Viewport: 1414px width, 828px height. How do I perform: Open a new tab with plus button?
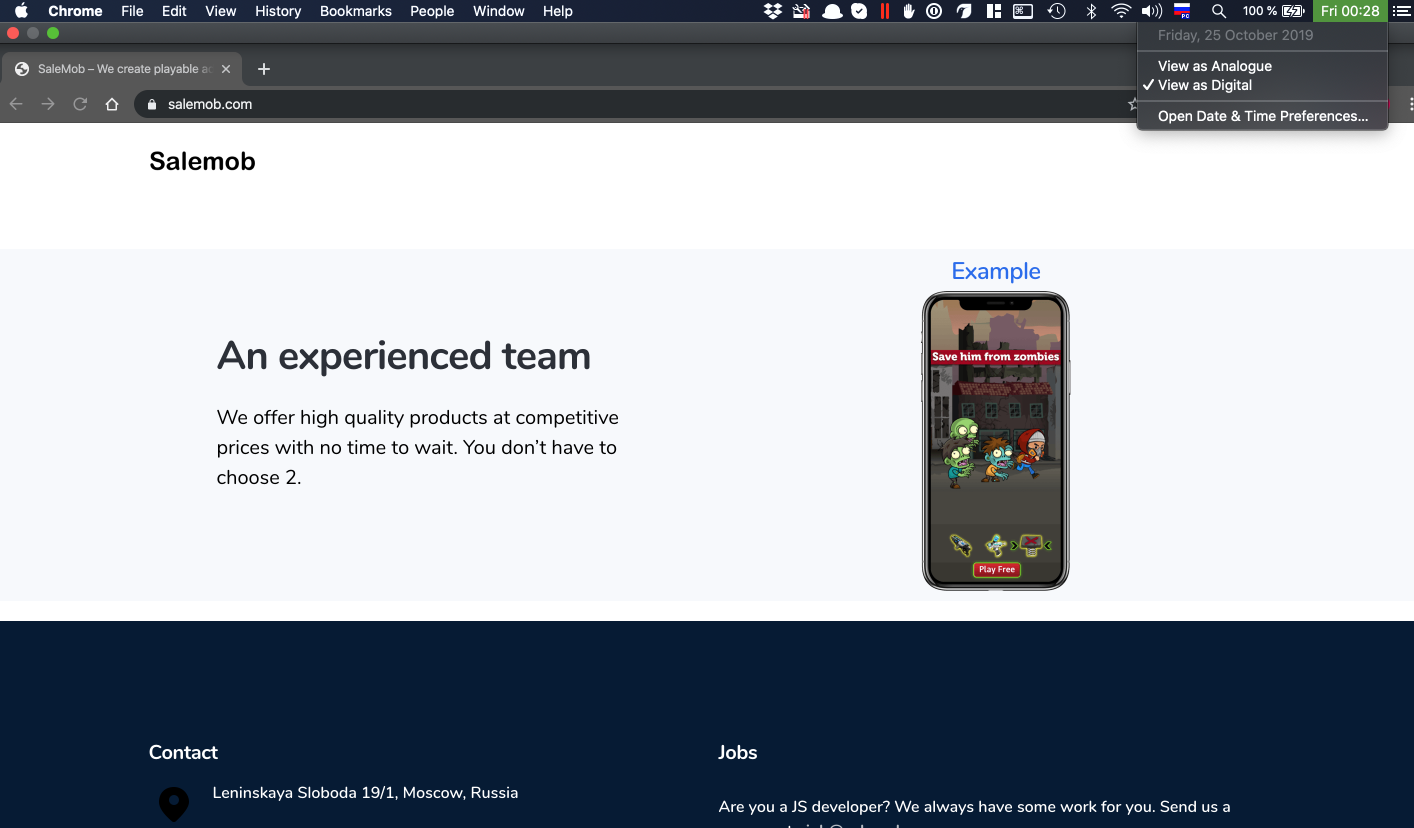coord(264,69)
